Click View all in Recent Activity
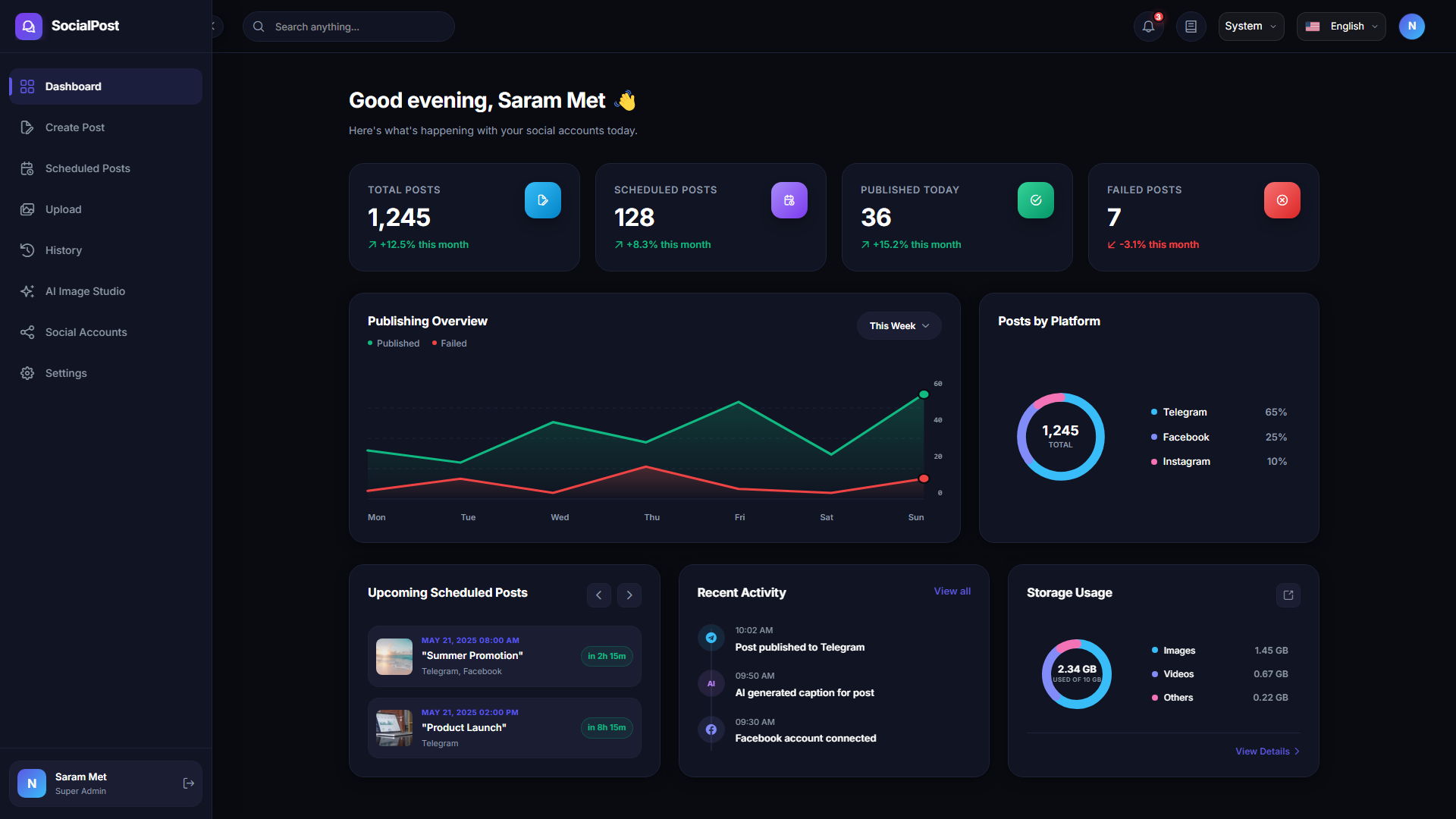Screen dimensions: 1456x819 (952, 591)
